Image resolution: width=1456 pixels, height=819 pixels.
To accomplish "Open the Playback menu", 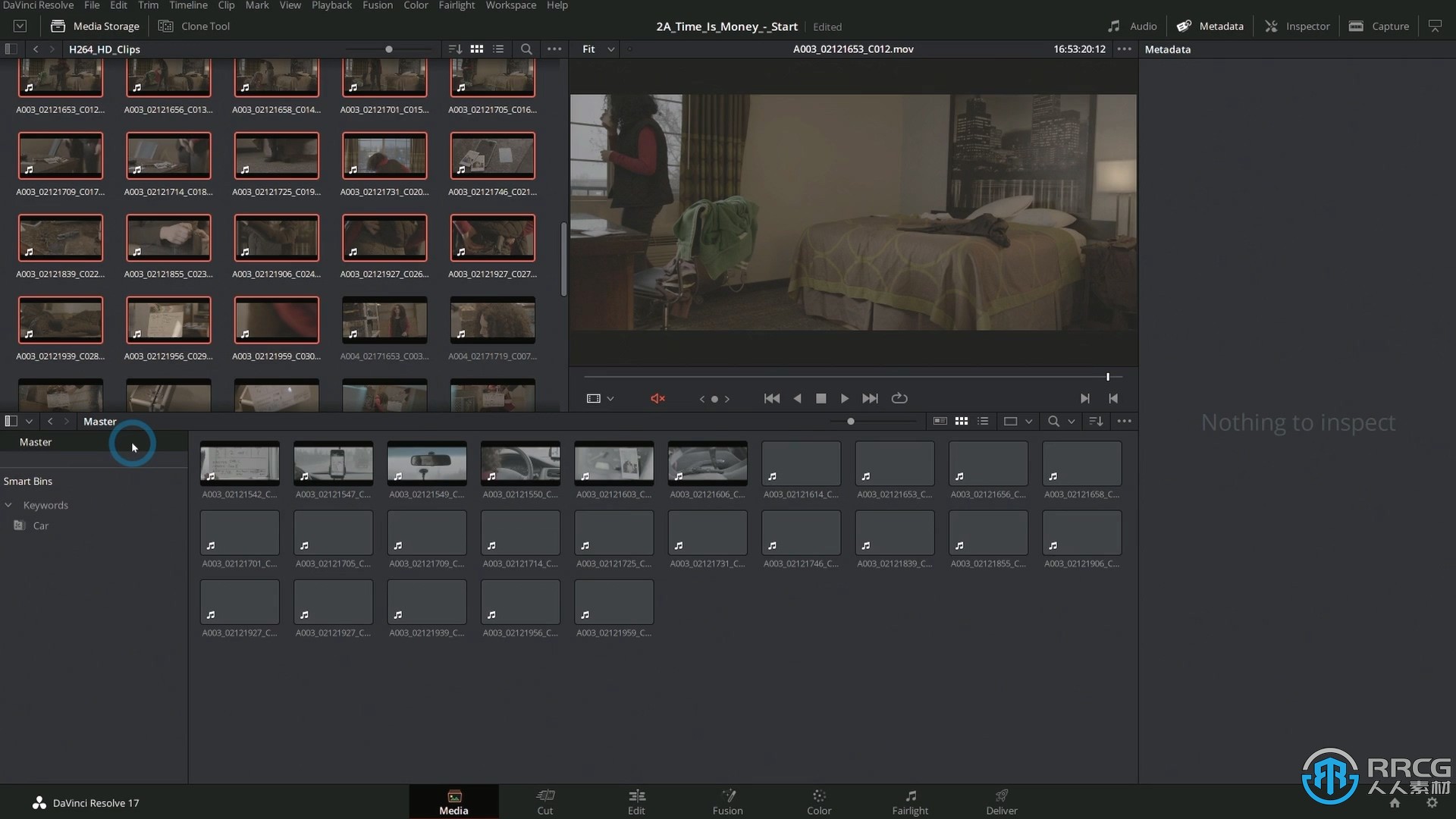I will tap(332, 5).
